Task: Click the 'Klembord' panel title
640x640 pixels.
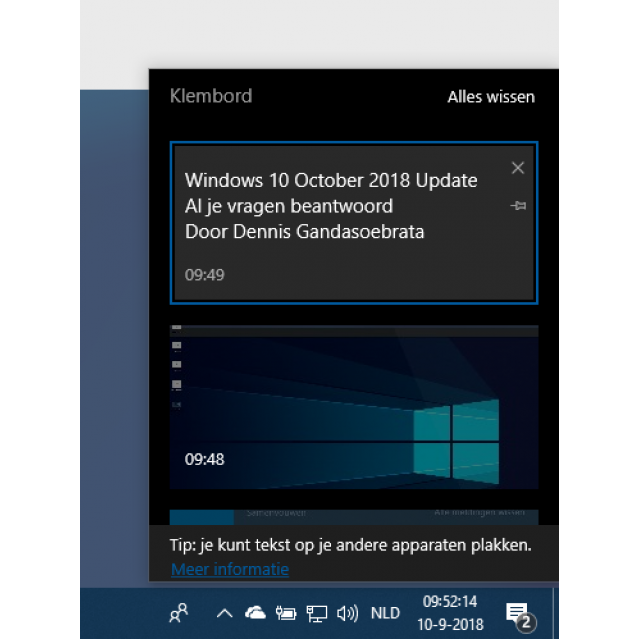Action: 211,96
